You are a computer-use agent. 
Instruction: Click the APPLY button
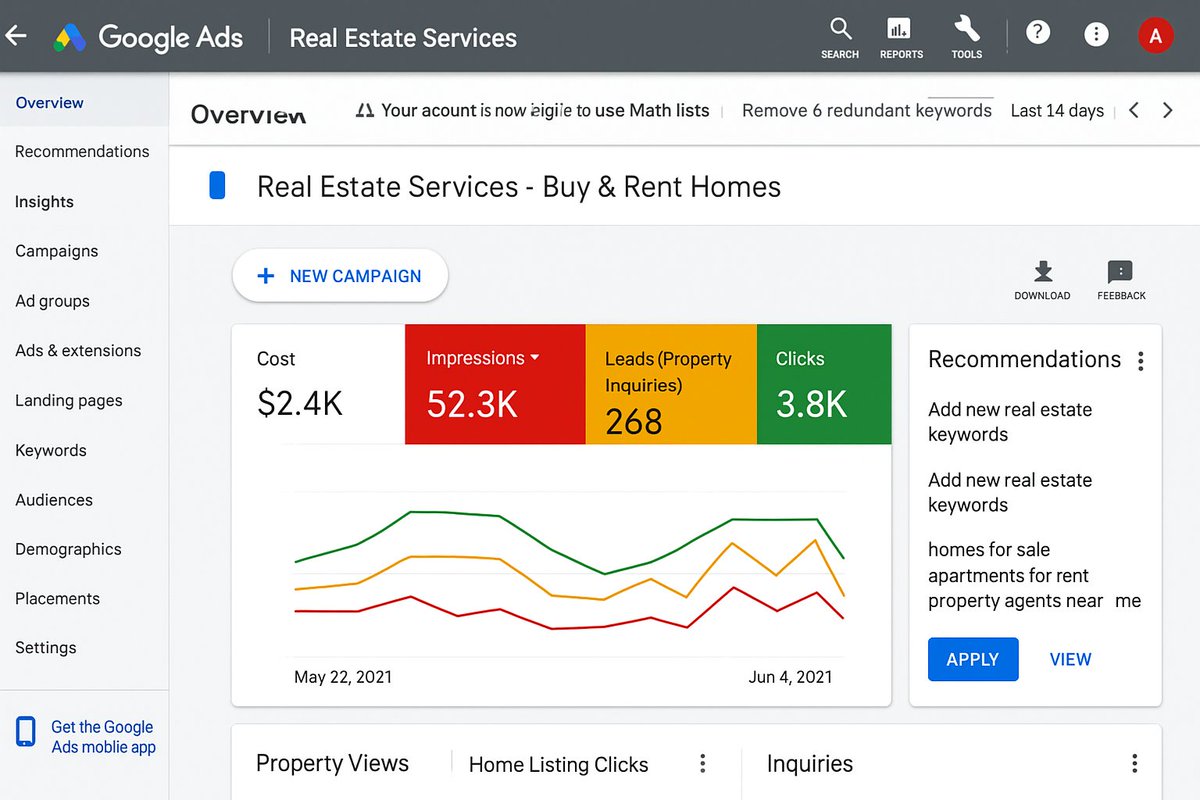click(x=973, y=660)
